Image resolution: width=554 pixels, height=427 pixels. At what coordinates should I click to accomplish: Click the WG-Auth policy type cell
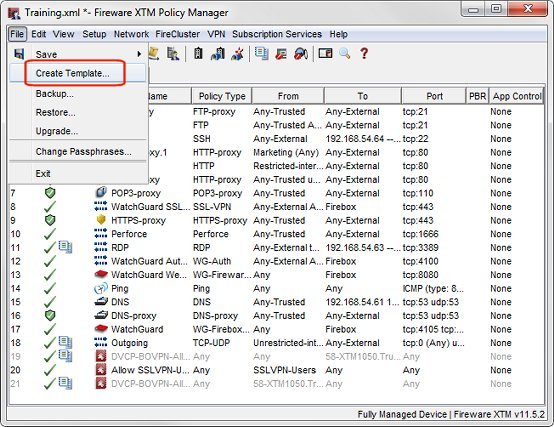coord(212,261)
